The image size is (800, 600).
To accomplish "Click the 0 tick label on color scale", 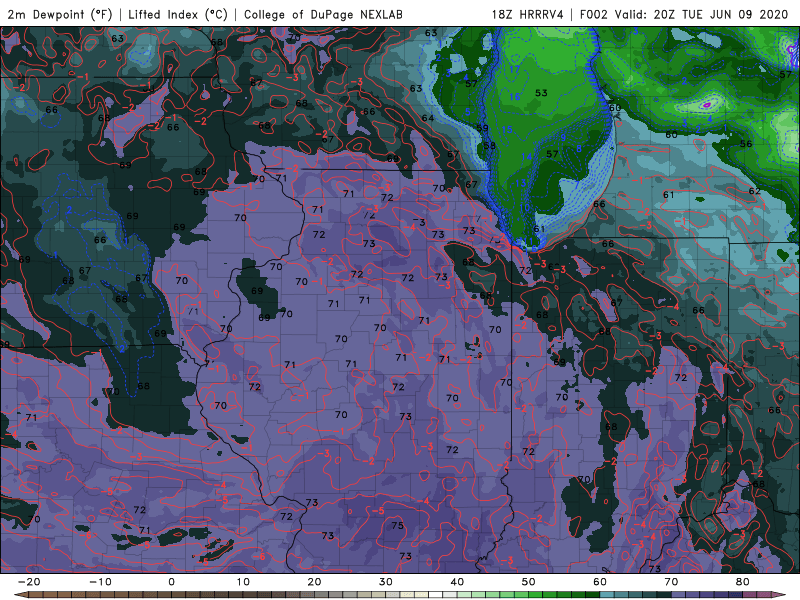I will (171, 582).
